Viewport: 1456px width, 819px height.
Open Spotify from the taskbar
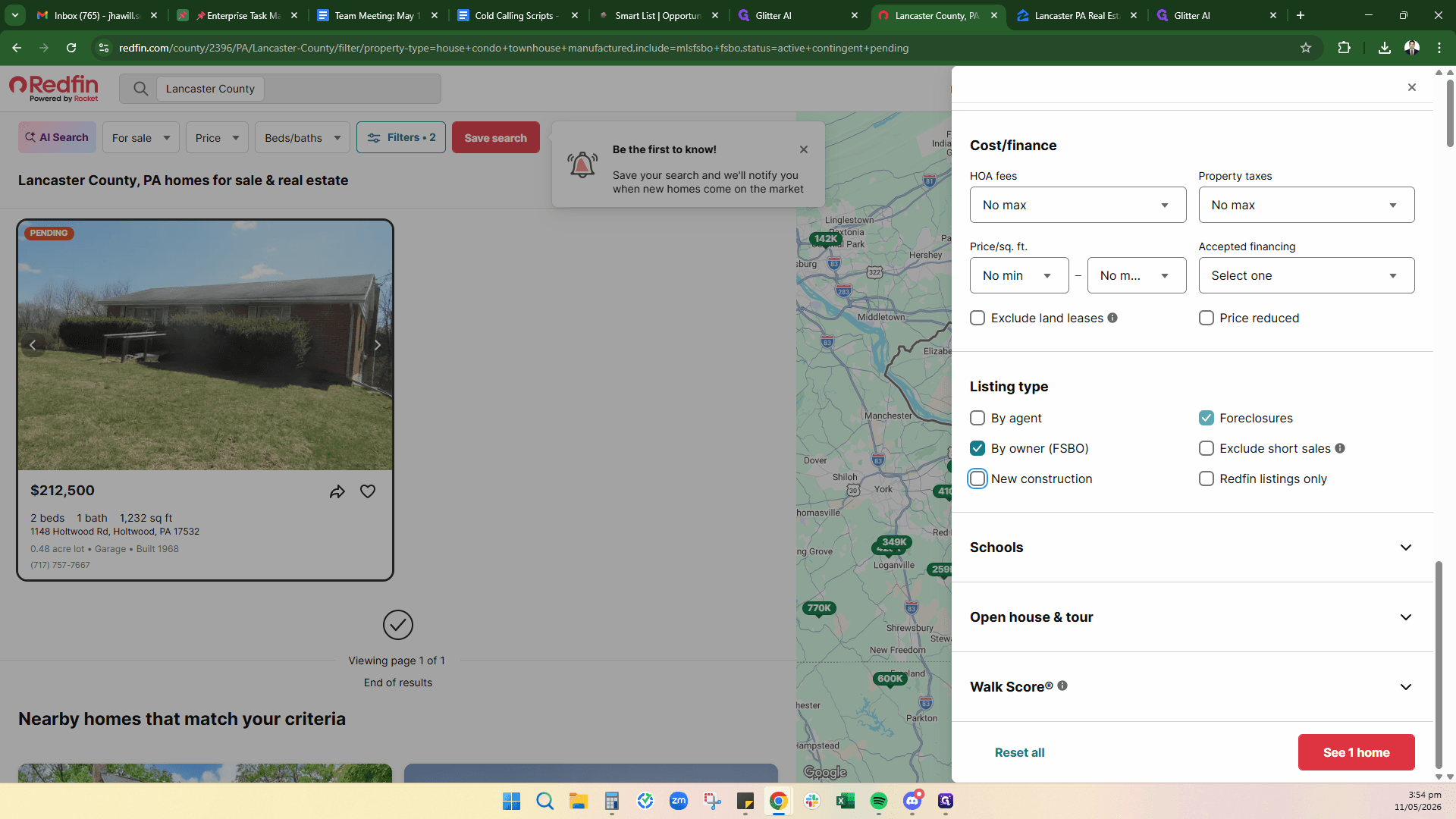(x=879, y=801)
